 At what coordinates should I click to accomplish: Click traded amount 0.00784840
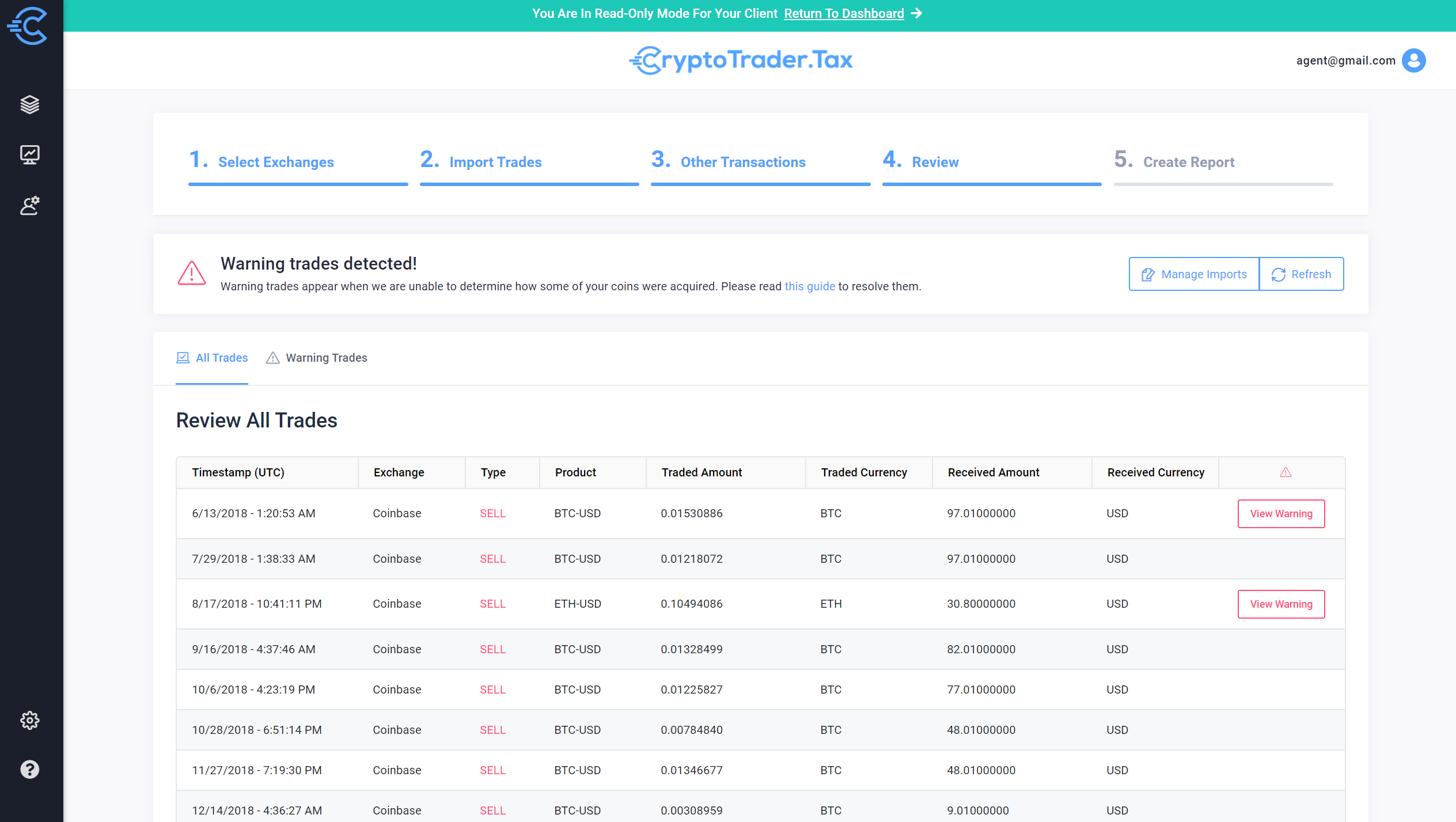692,730
